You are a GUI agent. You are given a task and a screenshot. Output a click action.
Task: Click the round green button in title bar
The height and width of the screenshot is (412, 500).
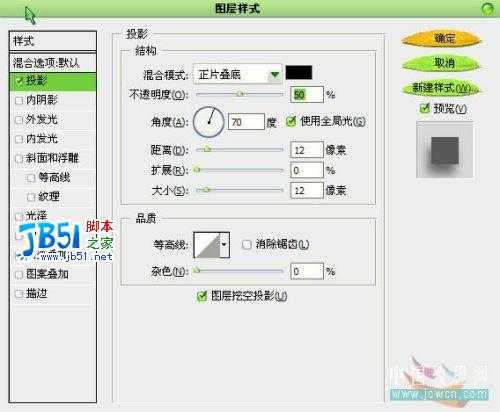point(488,8)
